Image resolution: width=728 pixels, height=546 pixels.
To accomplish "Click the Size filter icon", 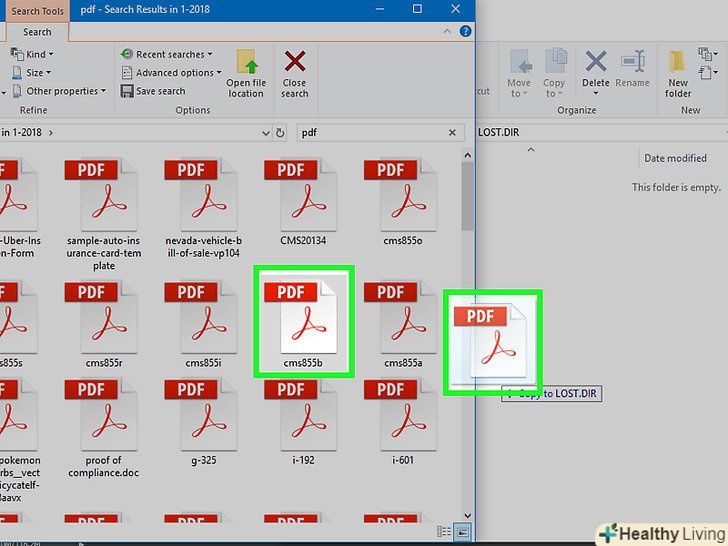I will (x=17, y=73).
